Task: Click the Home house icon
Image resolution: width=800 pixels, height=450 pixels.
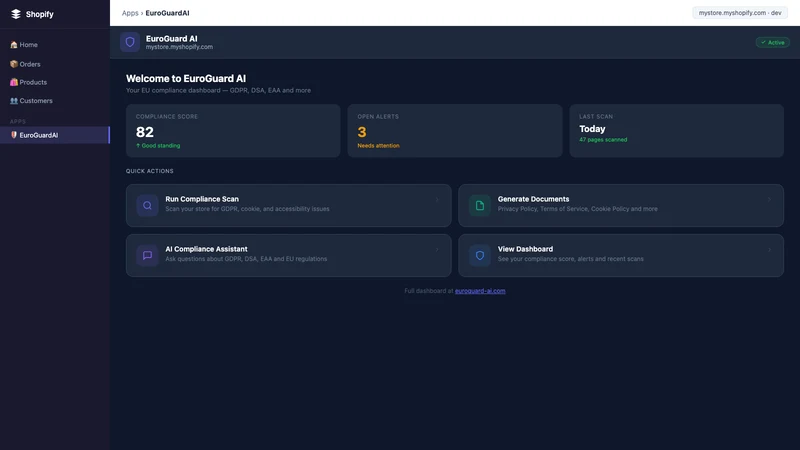Action: tap(14, 45)
